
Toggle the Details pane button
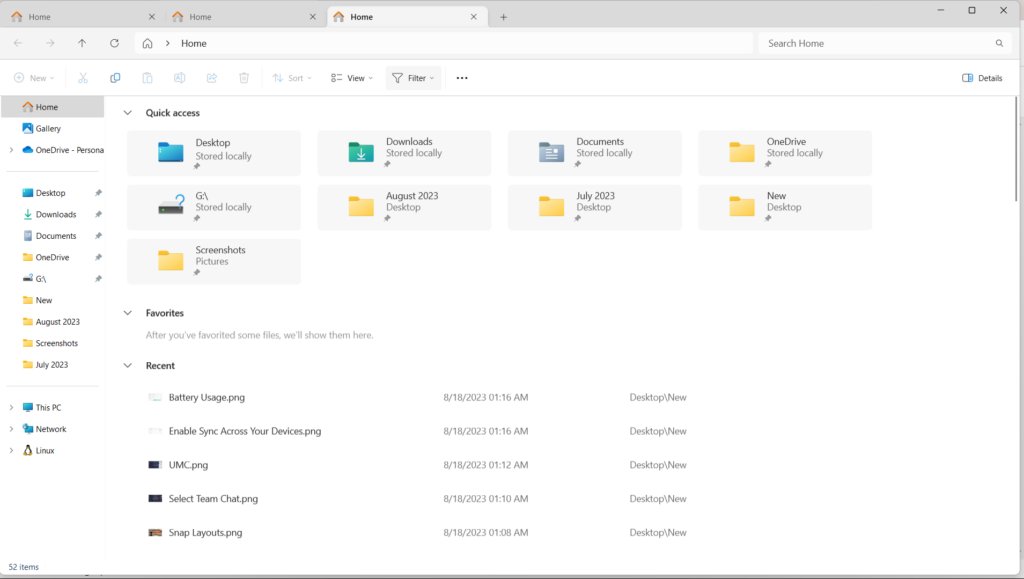point(982,78)
